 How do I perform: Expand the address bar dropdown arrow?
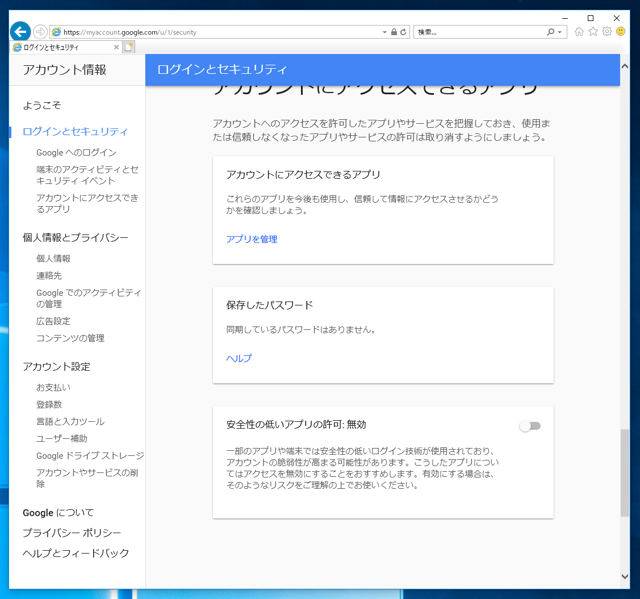coord(384,32)
